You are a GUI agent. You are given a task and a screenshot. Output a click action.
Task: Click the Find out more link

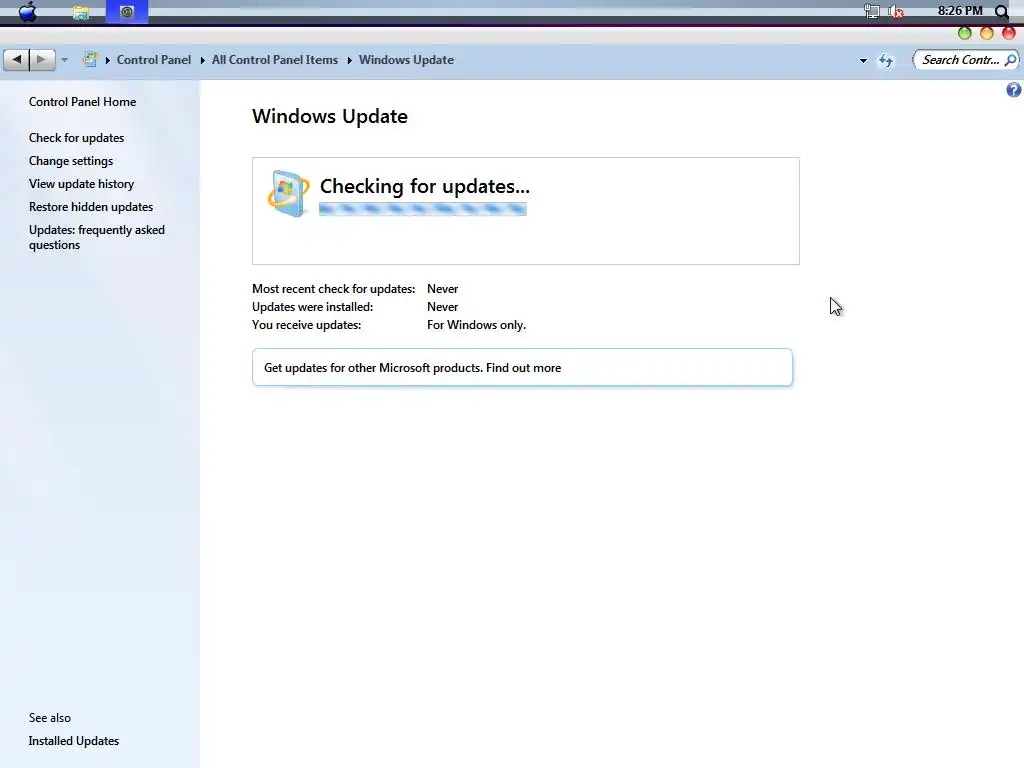523,368
